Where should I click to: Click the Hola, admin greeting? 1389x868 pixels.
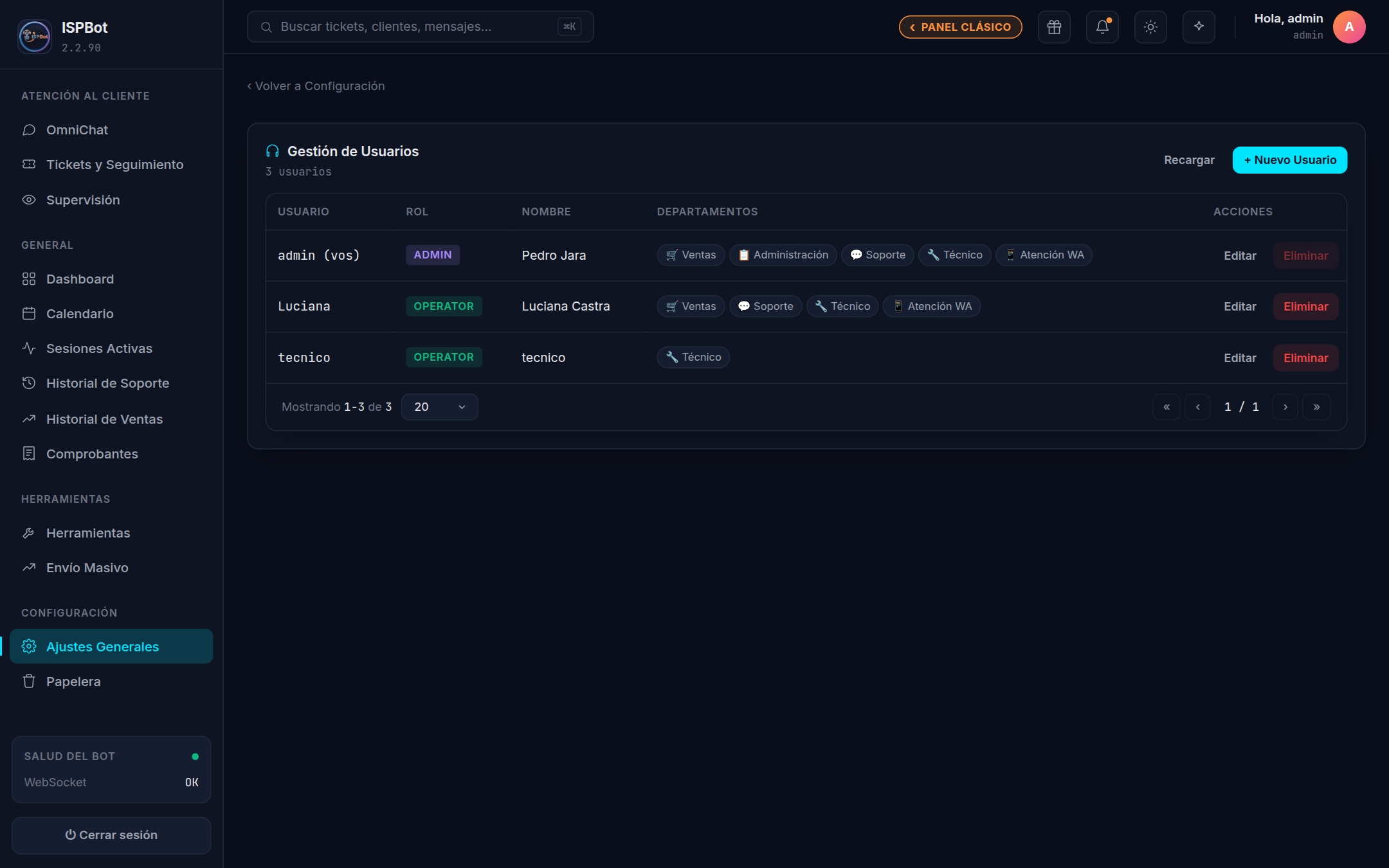coord(1288,19)
